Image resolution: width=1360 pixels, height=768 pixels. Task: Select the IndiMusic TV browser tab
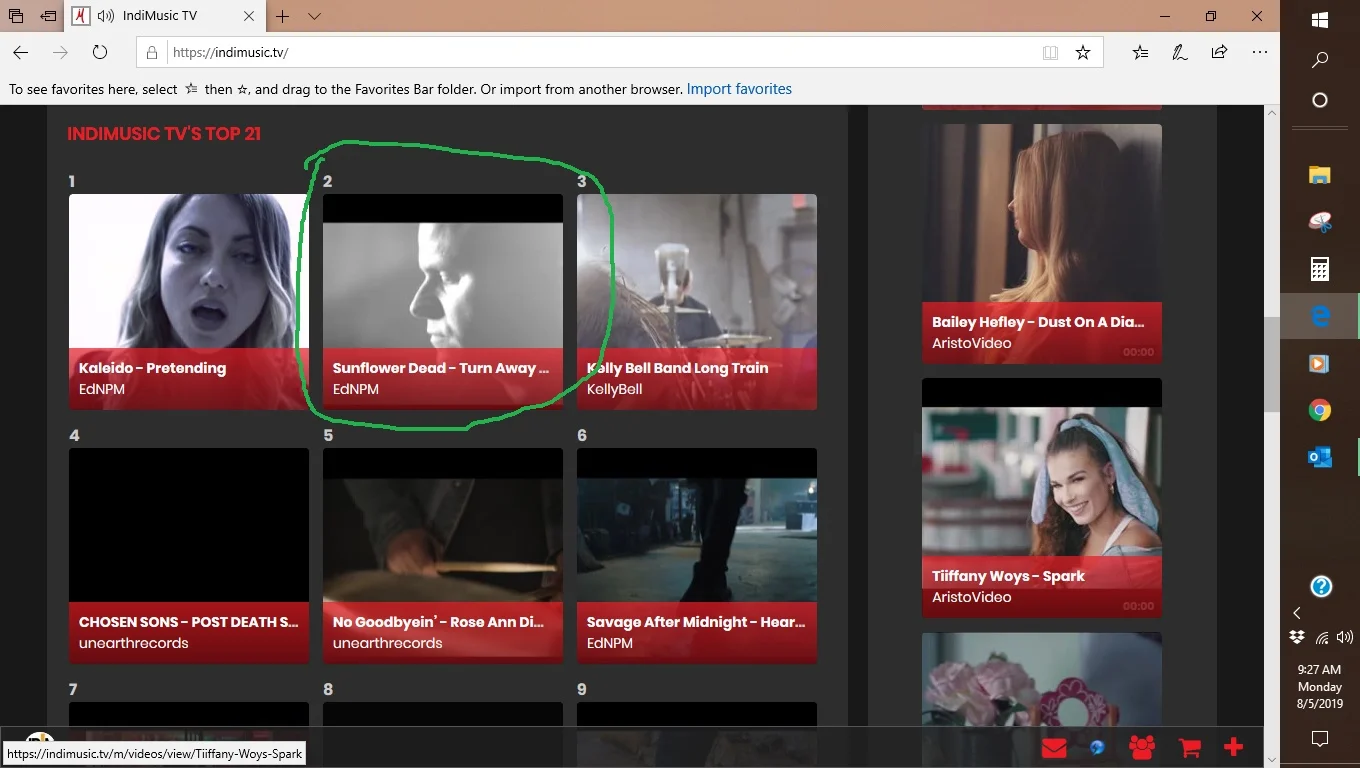(x=167, y=16)
